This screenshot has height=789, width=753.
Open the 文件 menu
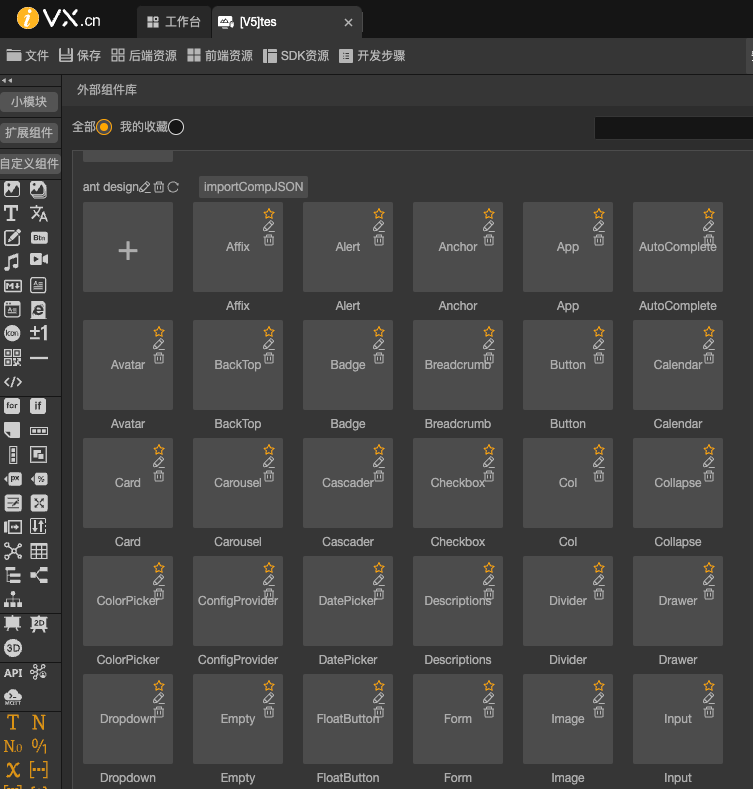[x=28, y=55]
